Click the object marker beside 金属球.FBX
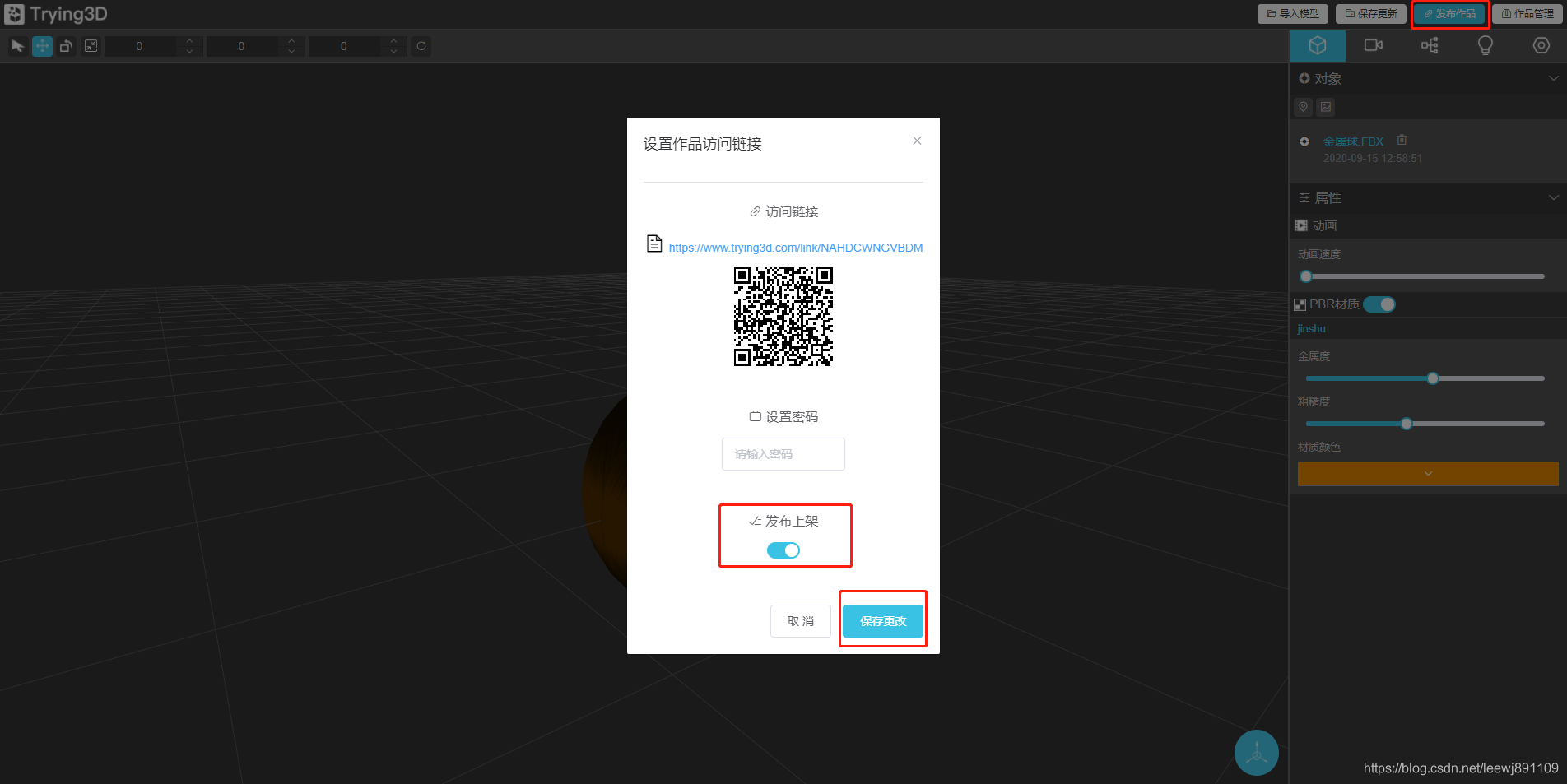Screen dimensions: 1567x784 [x=1304, y=141]
